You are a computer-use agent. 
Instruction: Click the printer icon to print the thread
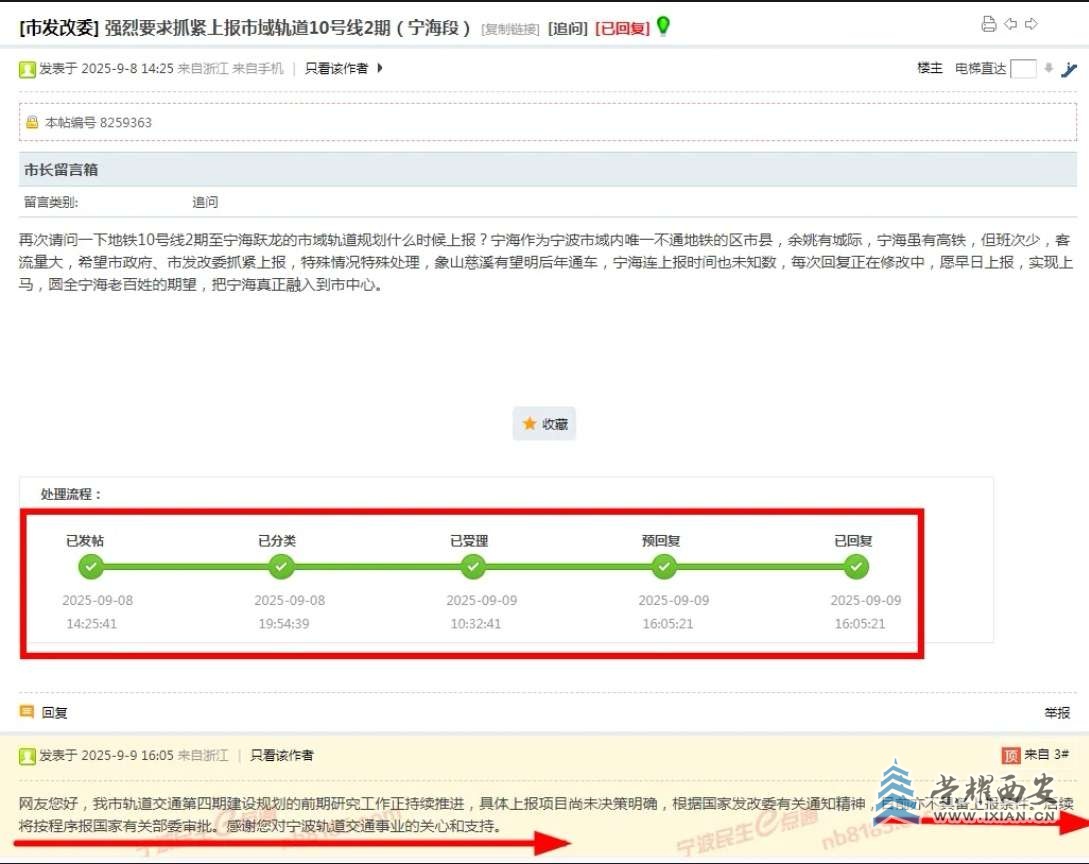tap(989, 23)
